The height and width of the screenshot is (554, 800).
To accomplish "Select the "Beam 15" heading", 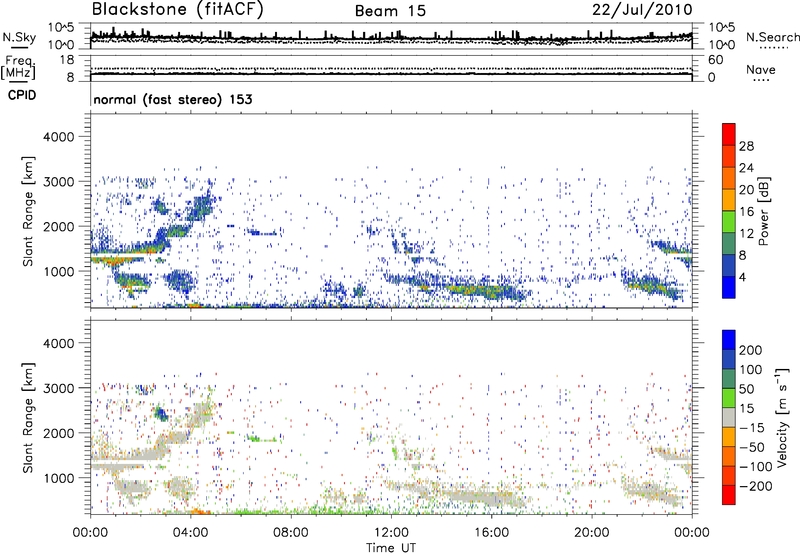I will click(x=390, y=11).
